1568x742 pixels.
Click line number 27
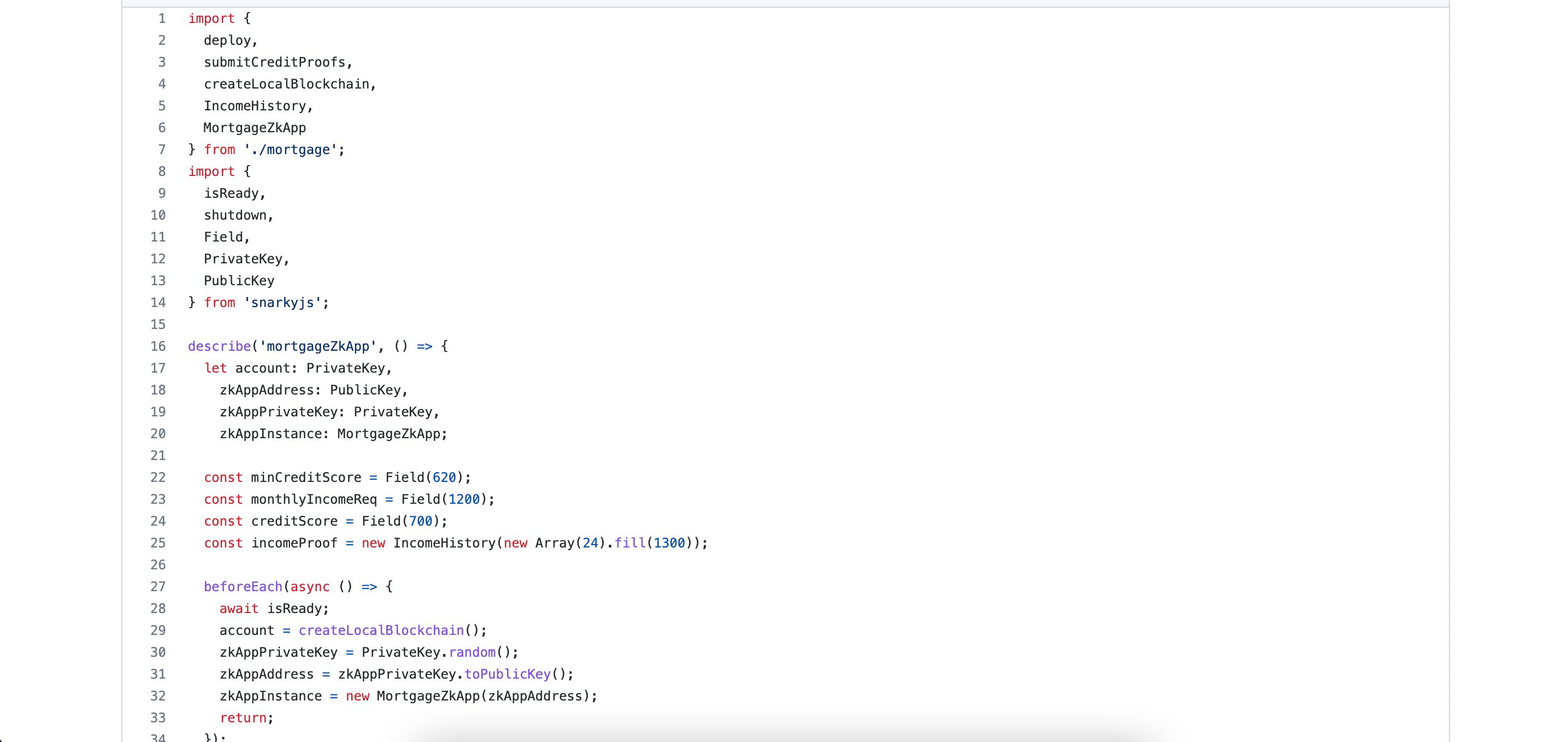click(158, 587)
